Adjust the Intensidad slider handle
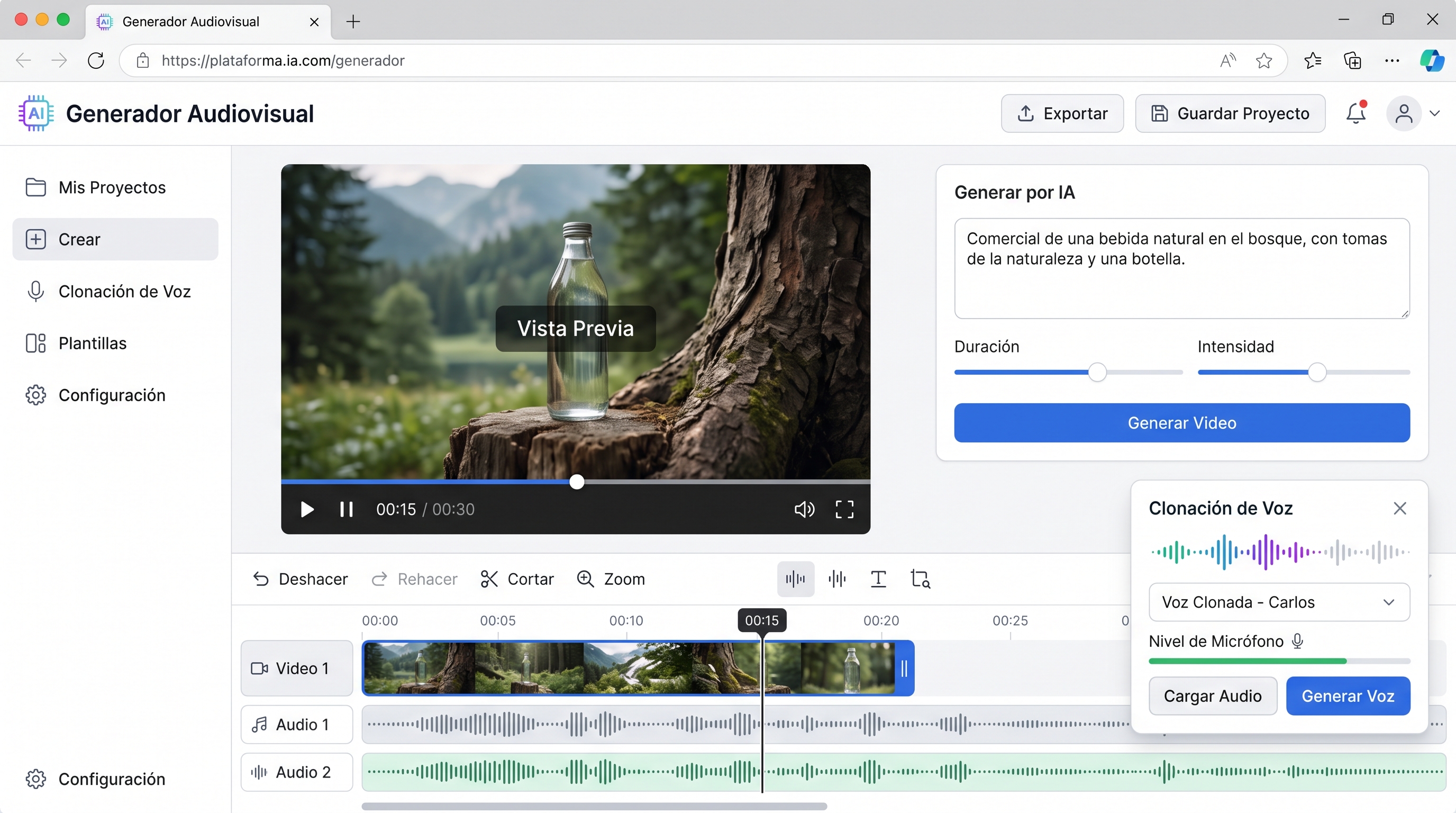Image resolution: width=1456 pixels, height=813 pixels. point(1317,372)
